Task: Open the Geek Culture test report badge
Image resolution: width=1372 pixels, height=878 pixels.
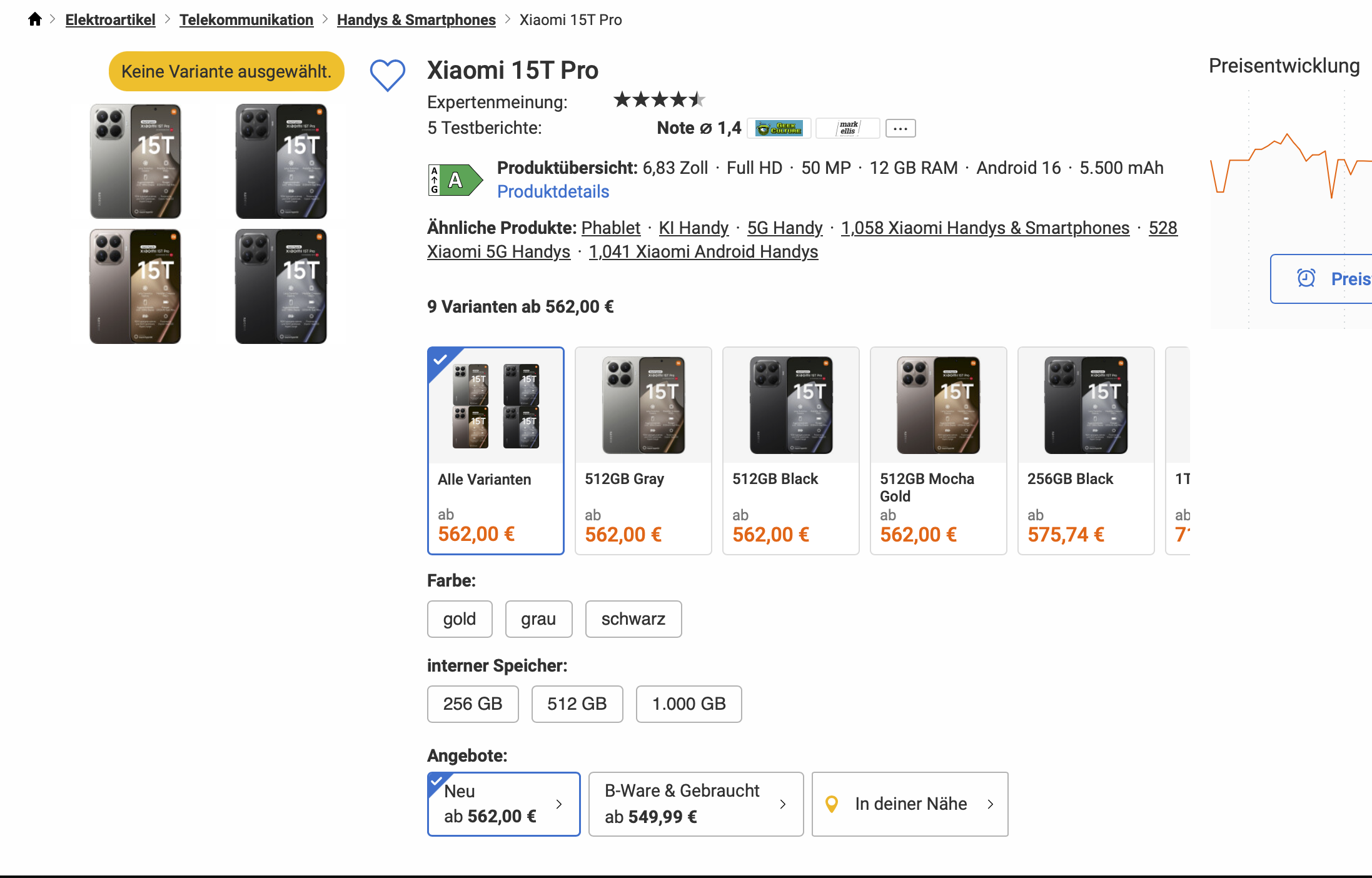Action: [779, 128]
